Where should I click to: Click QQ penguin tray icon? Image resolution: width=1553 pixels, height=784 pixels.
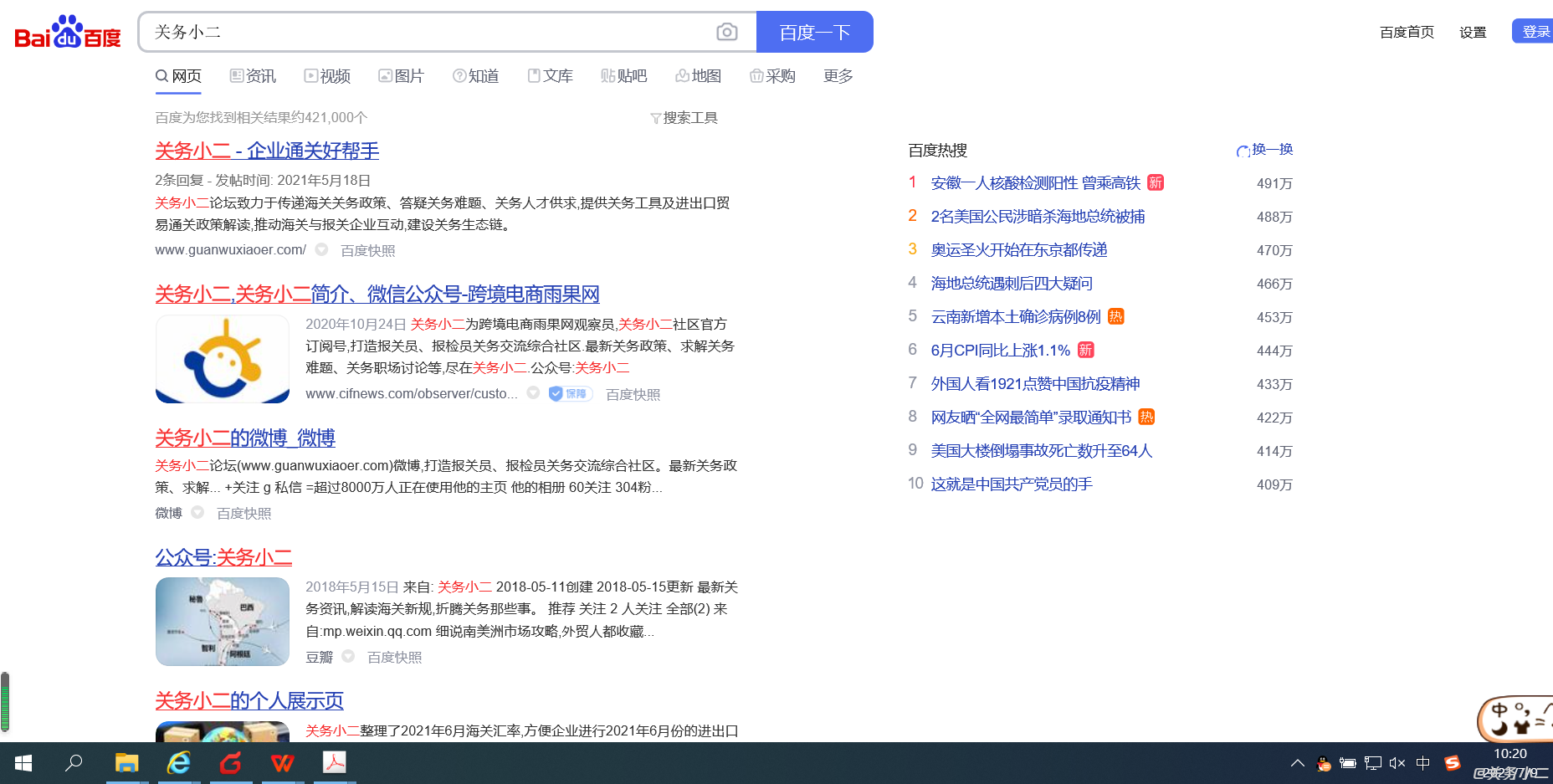(1324, 763)
